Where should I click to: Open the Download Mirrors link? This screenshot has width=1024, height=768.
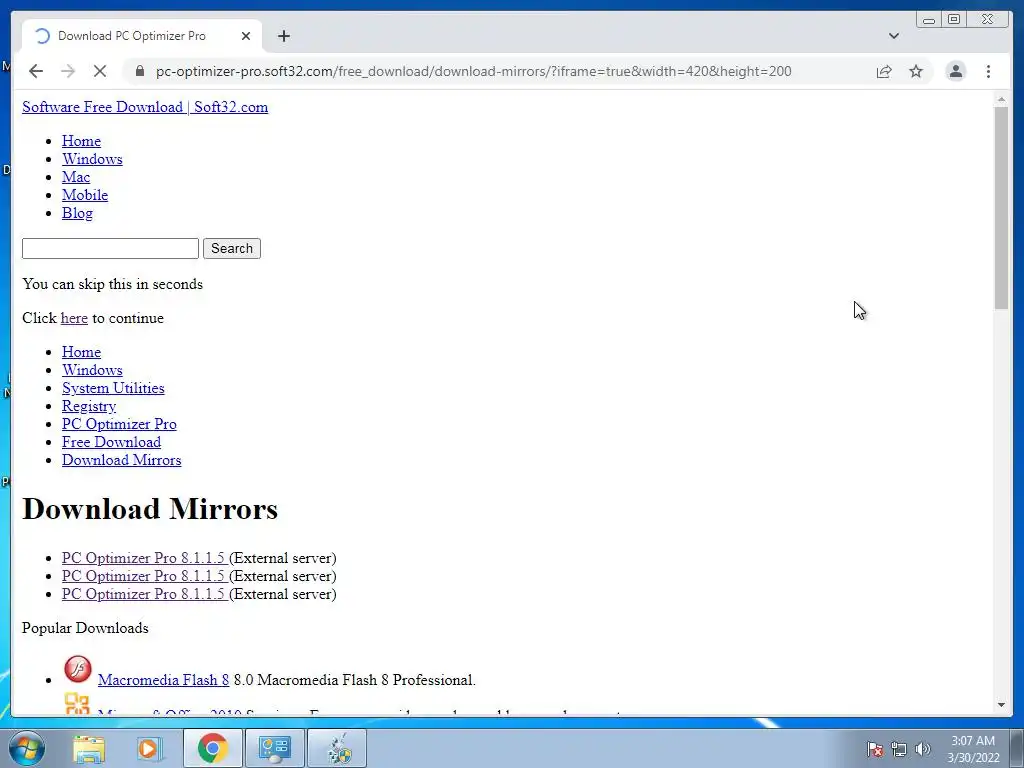click(x=121, y=460)
